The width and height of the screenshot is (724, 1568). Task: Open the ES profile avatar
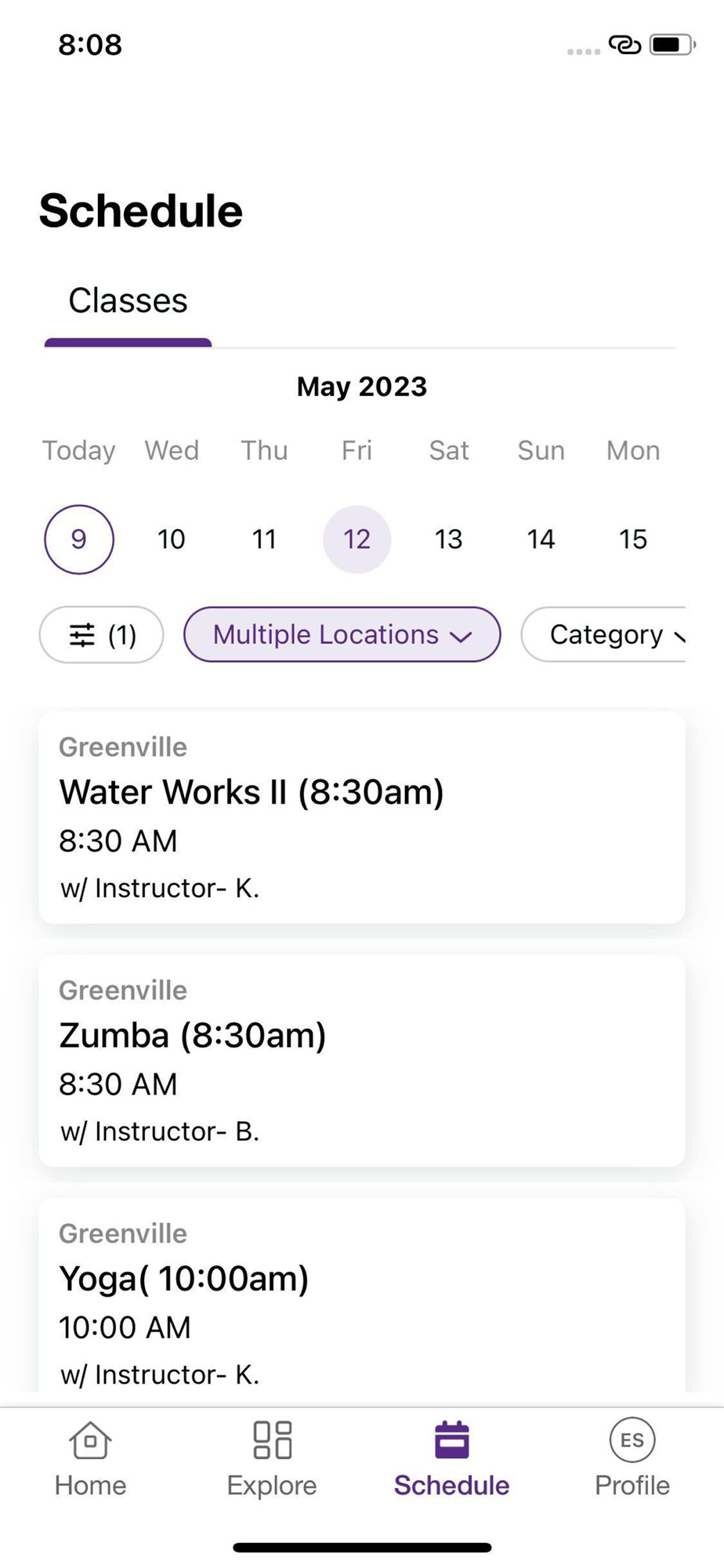pos(632,1441)
